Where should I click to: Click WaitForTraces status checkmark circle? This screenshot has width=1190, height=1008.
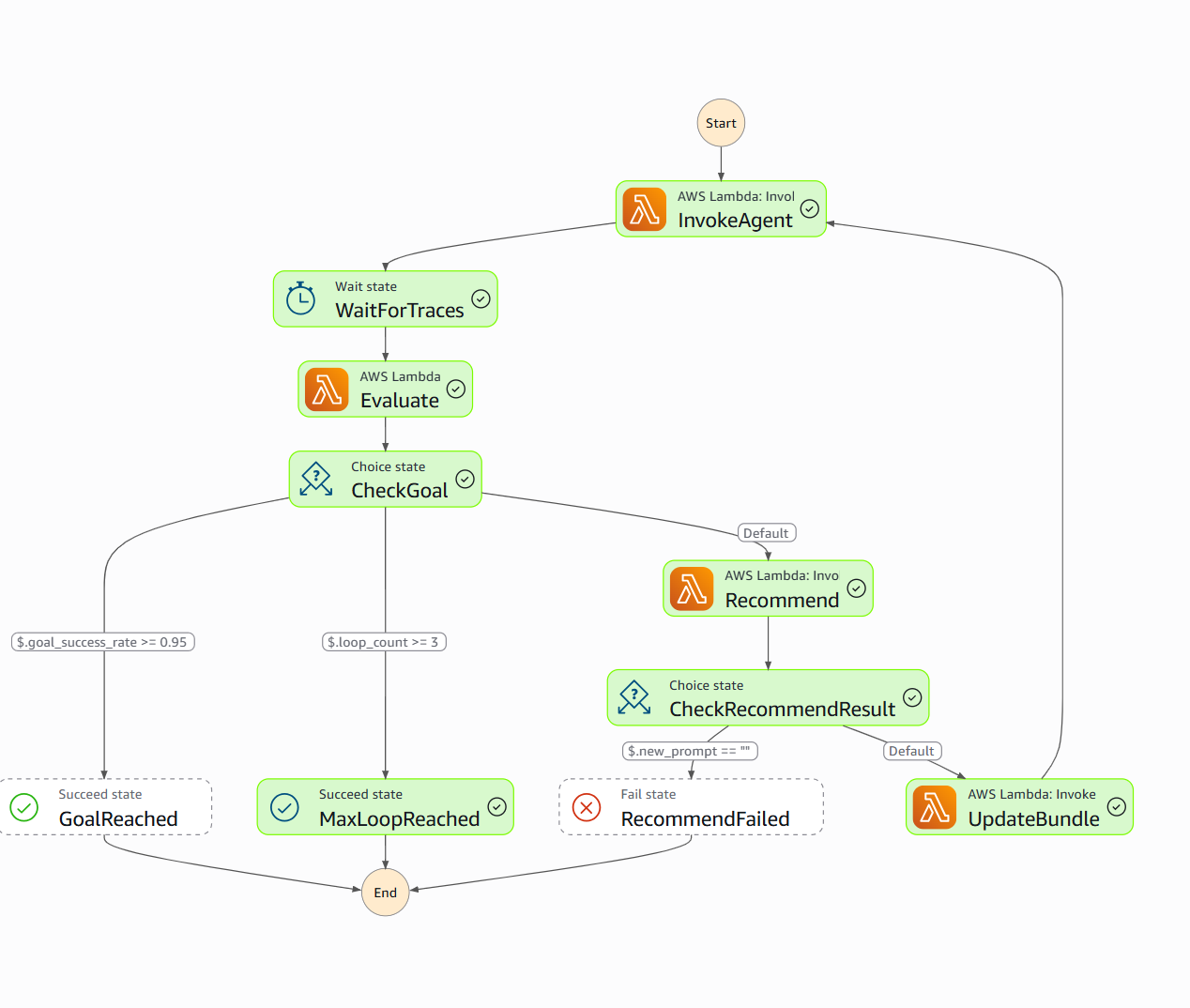coord(481,298)
